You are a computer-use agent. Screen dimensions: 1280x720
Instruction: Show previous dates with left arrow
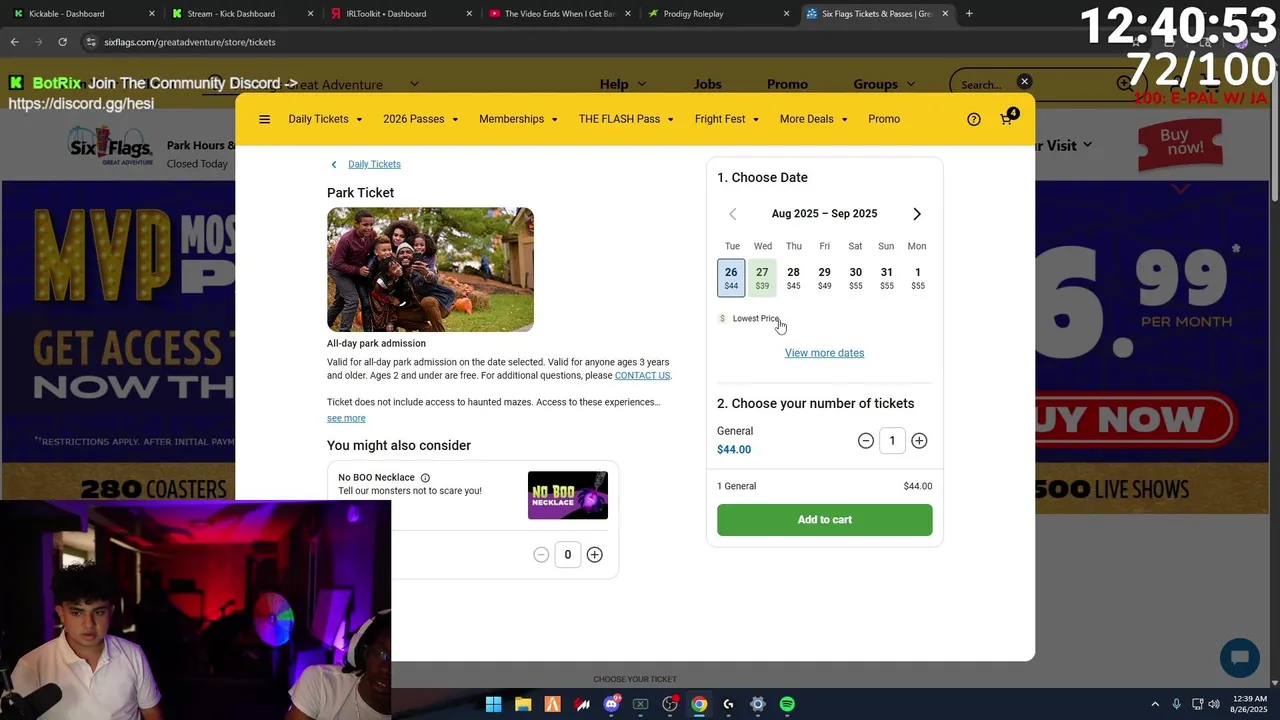click(732, 214)
